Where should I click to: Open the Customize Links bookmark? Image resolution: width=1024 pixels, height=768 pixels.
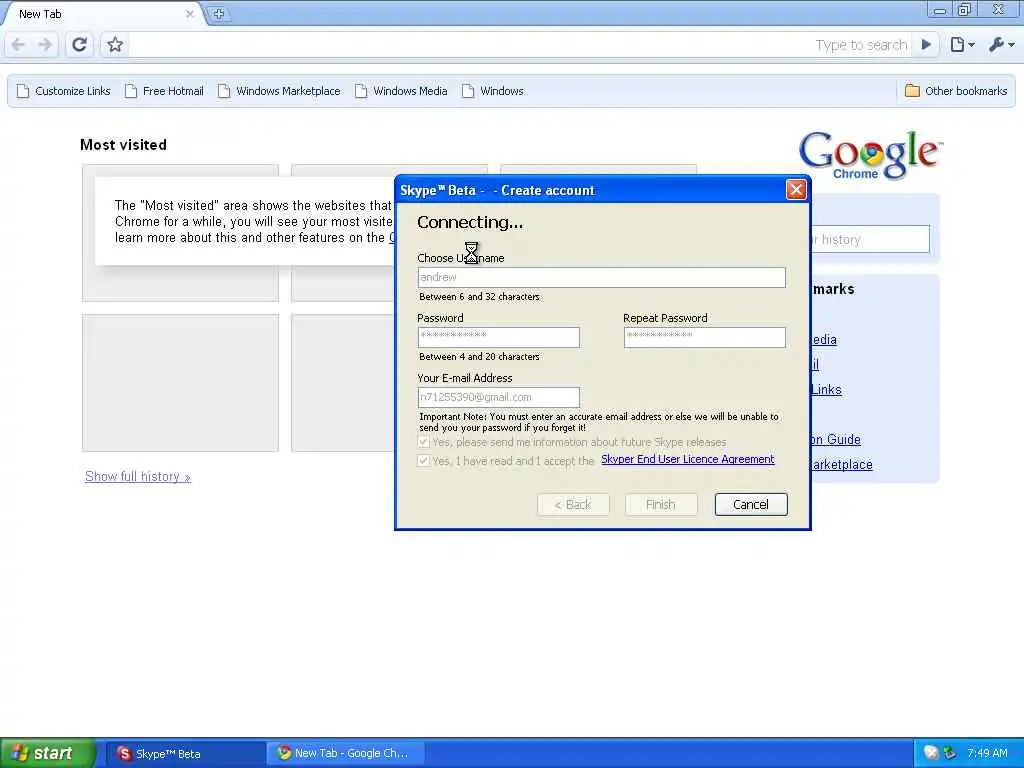pyautogui.click(x=63, y=91)
